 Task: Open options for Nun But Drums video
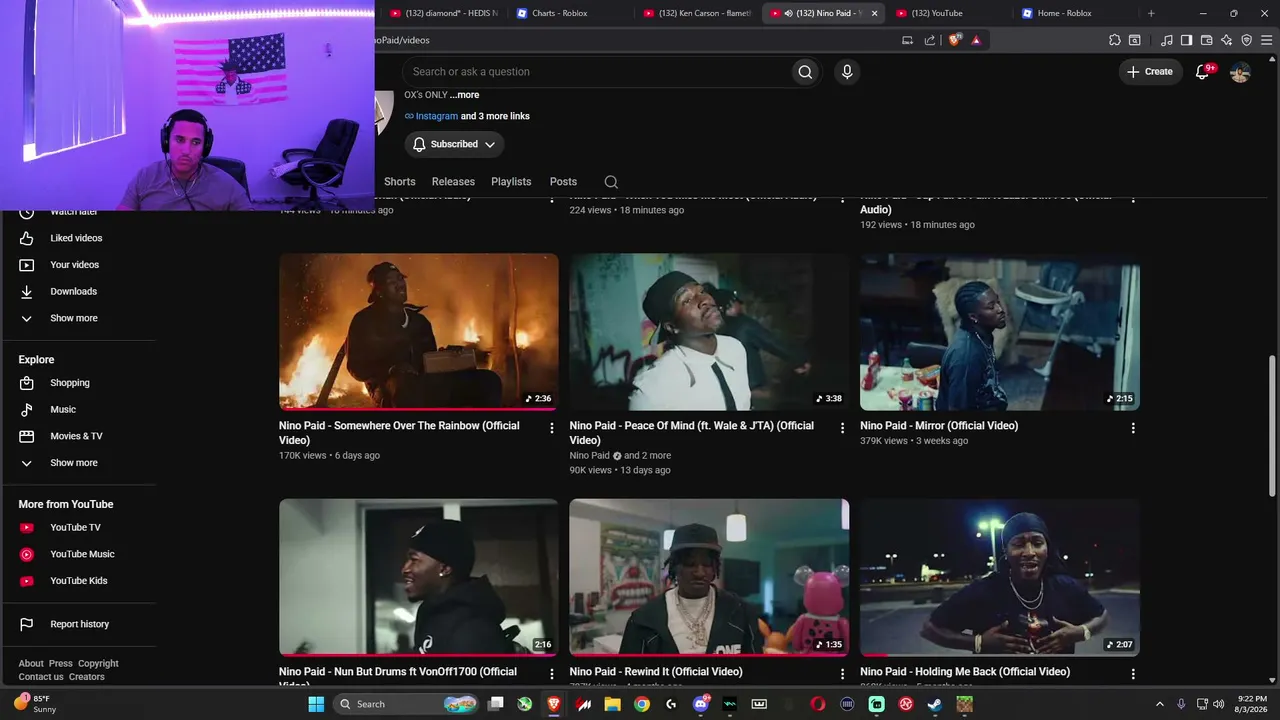tap(551, 674)
